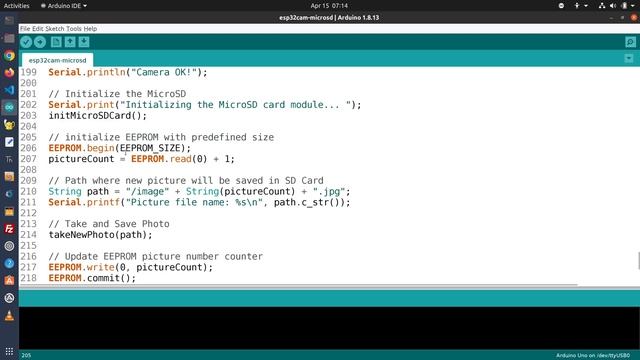Show Applications grid in the dock
This screenshot has height=360, width=640.
click(9, 351)
